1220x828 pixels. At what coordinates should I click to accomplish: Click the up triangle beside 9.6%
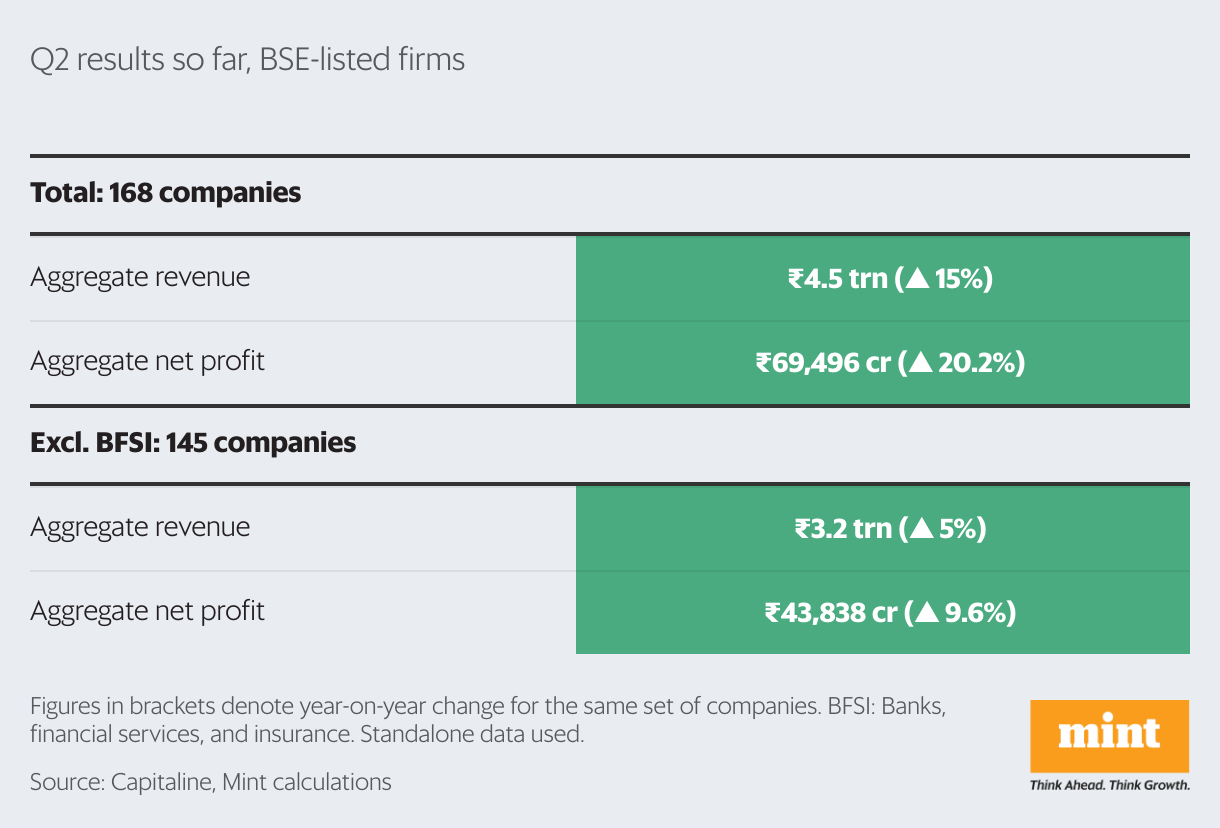(926, 613)
